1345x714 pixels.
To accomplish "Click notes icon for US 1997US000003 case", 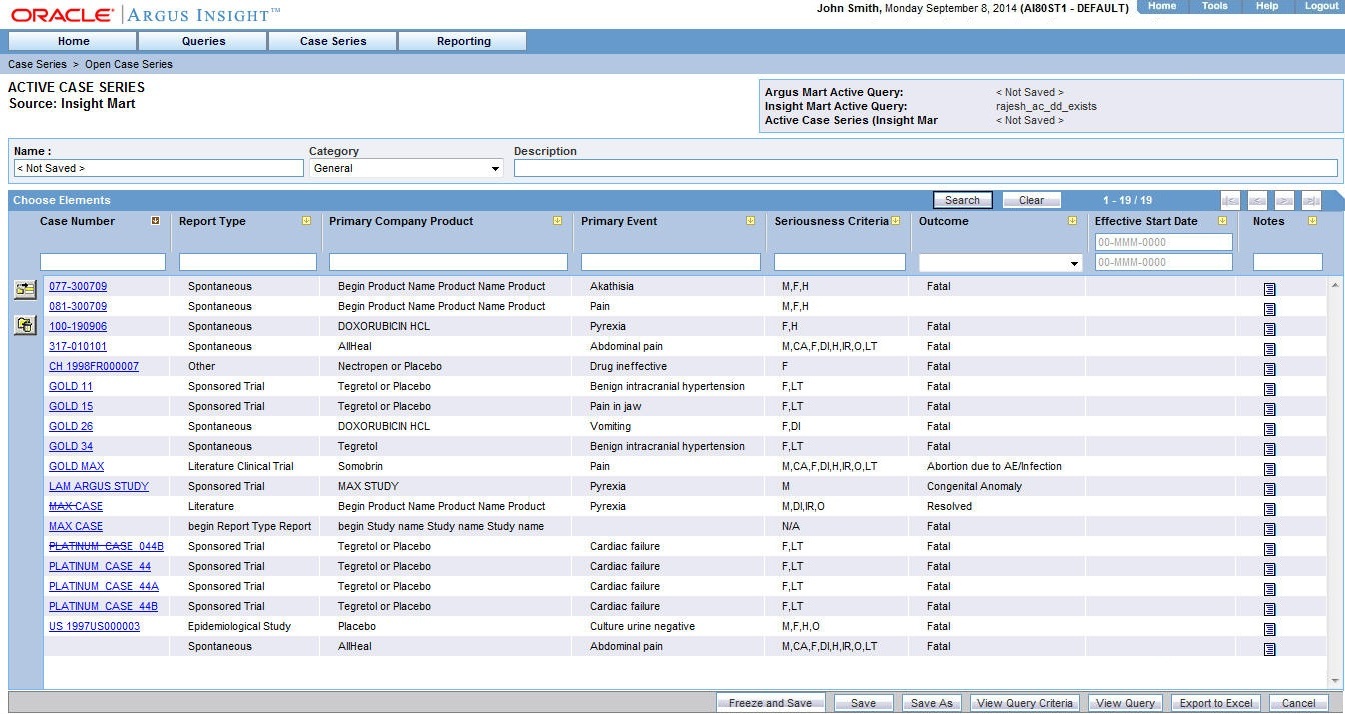I will point(1269,629).
